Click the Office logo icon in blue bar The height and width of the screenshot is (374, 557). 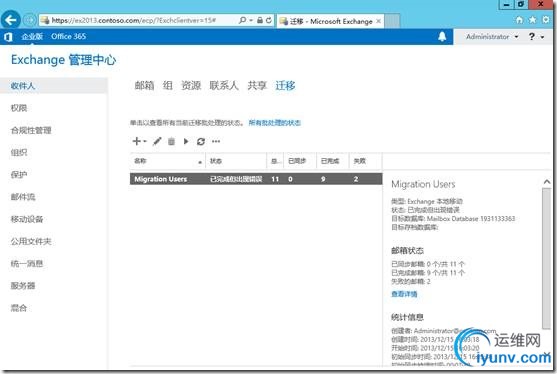point(9,37)
